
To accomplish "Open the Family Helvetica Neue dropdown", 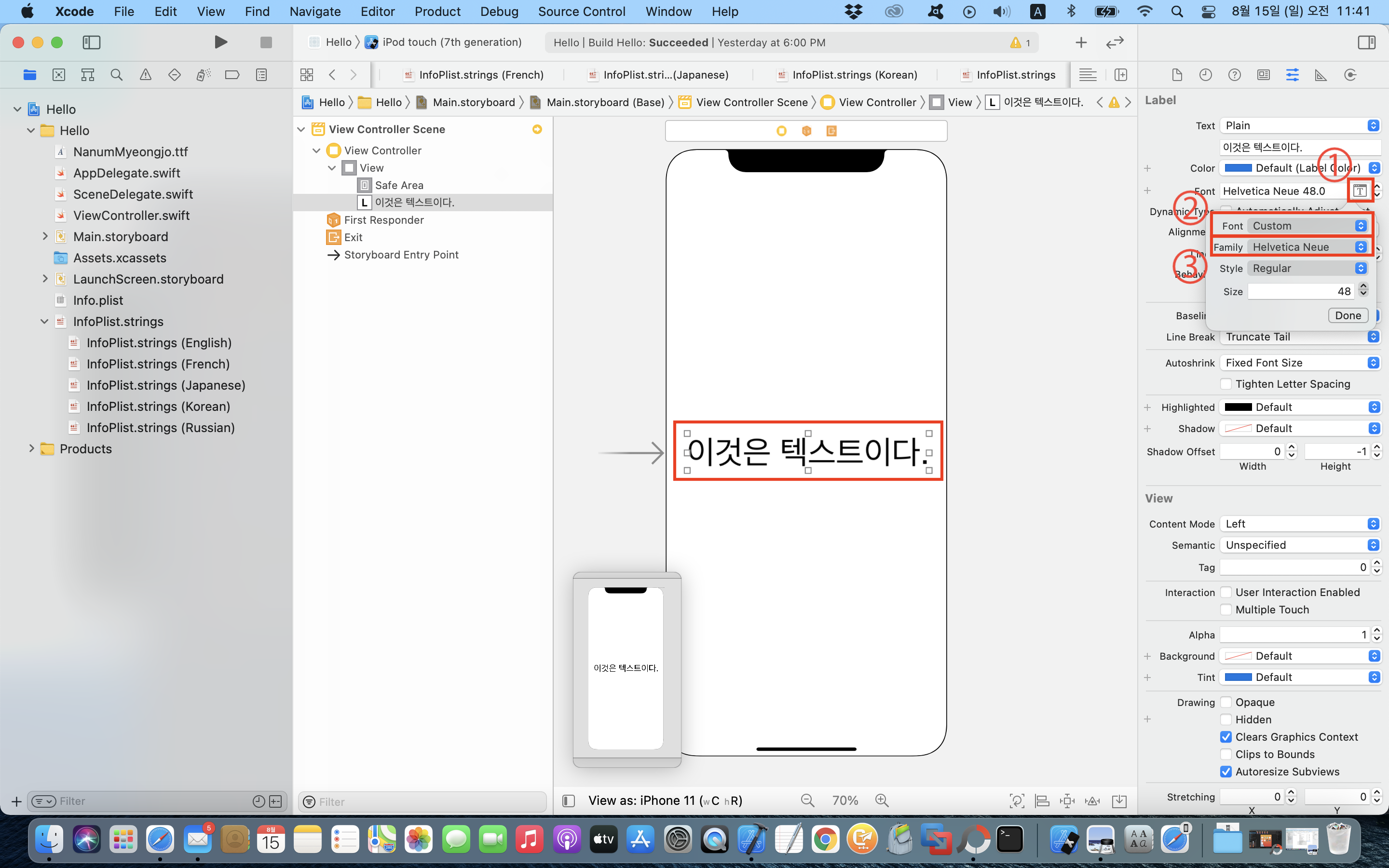I will 1308,247.
